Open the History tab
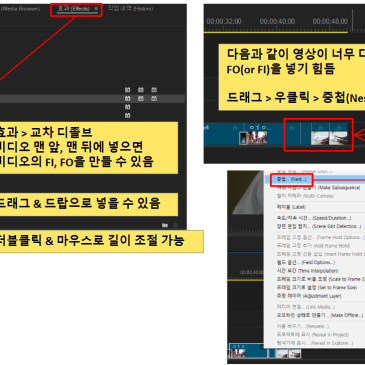The width and height of the screenshot is (365, 365). tap(130, 9)
